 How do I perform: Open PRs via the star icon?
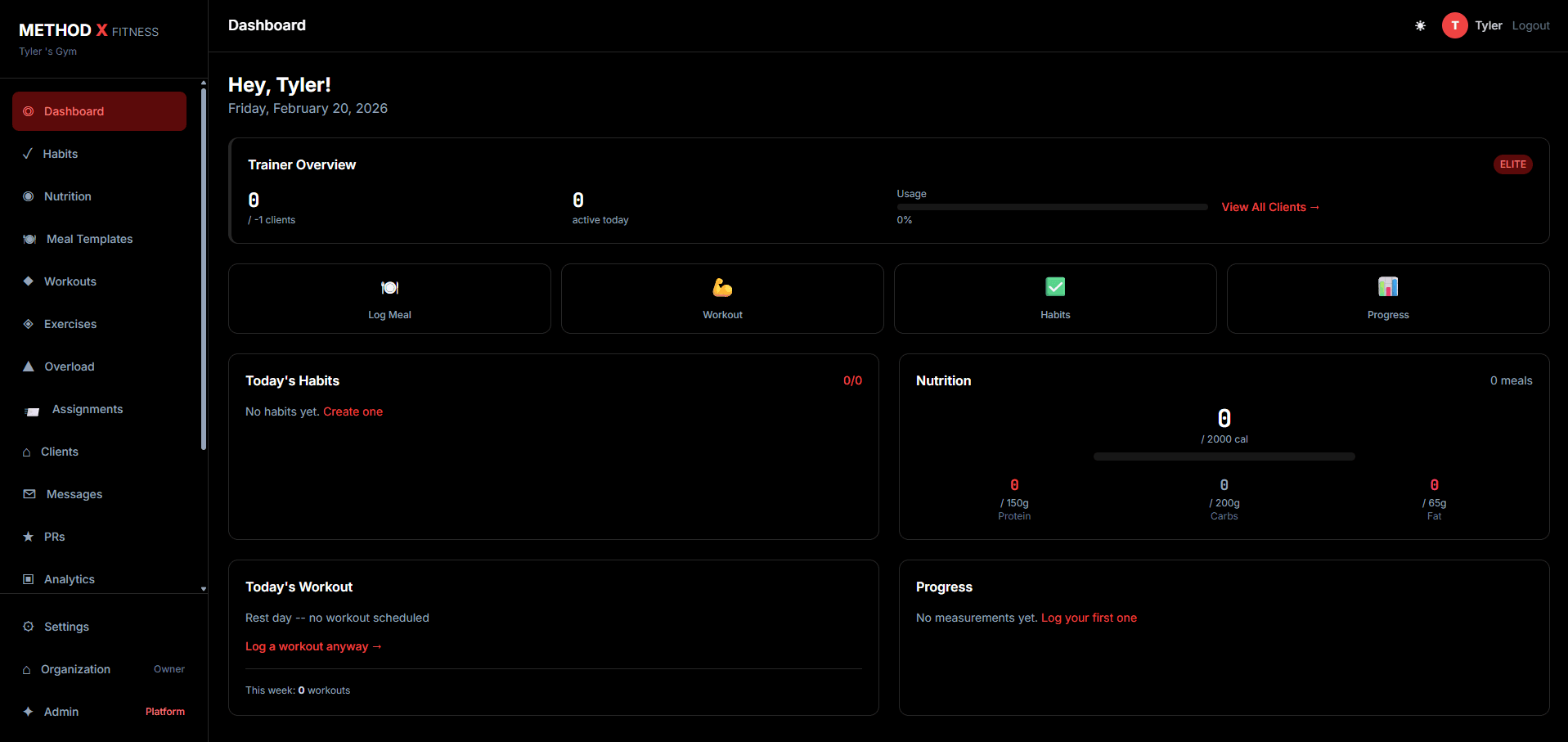tap(28, 537)
